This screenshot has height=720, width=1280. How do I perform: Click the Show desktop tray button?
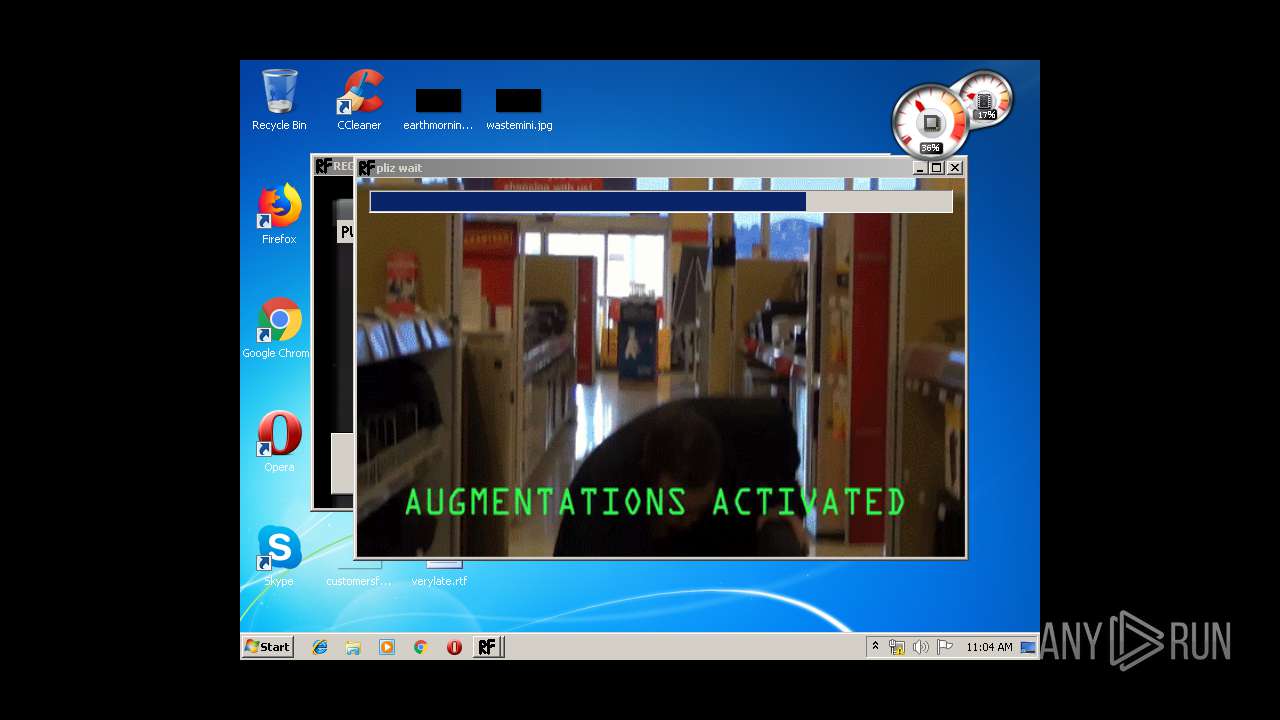(x=1028, y=647)
